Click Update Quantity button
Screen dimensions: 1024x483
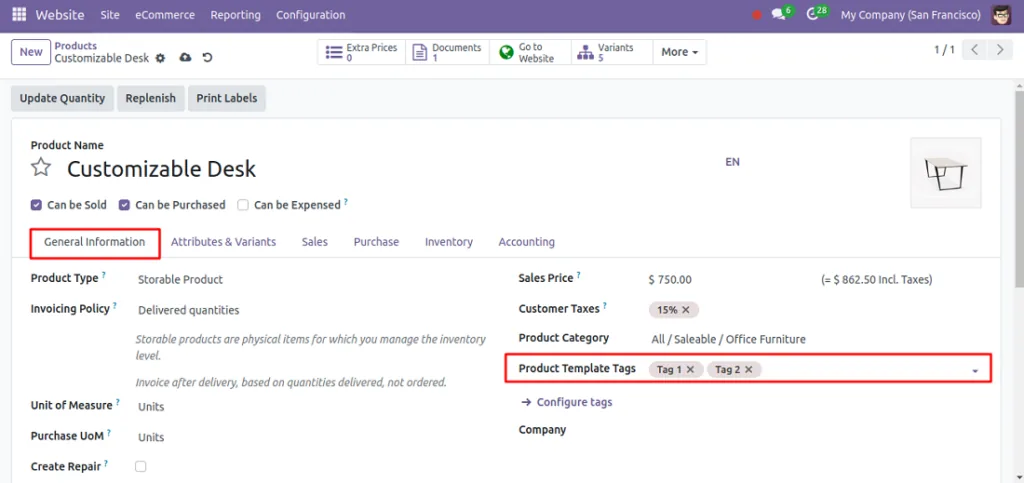[x=62, y=99]
